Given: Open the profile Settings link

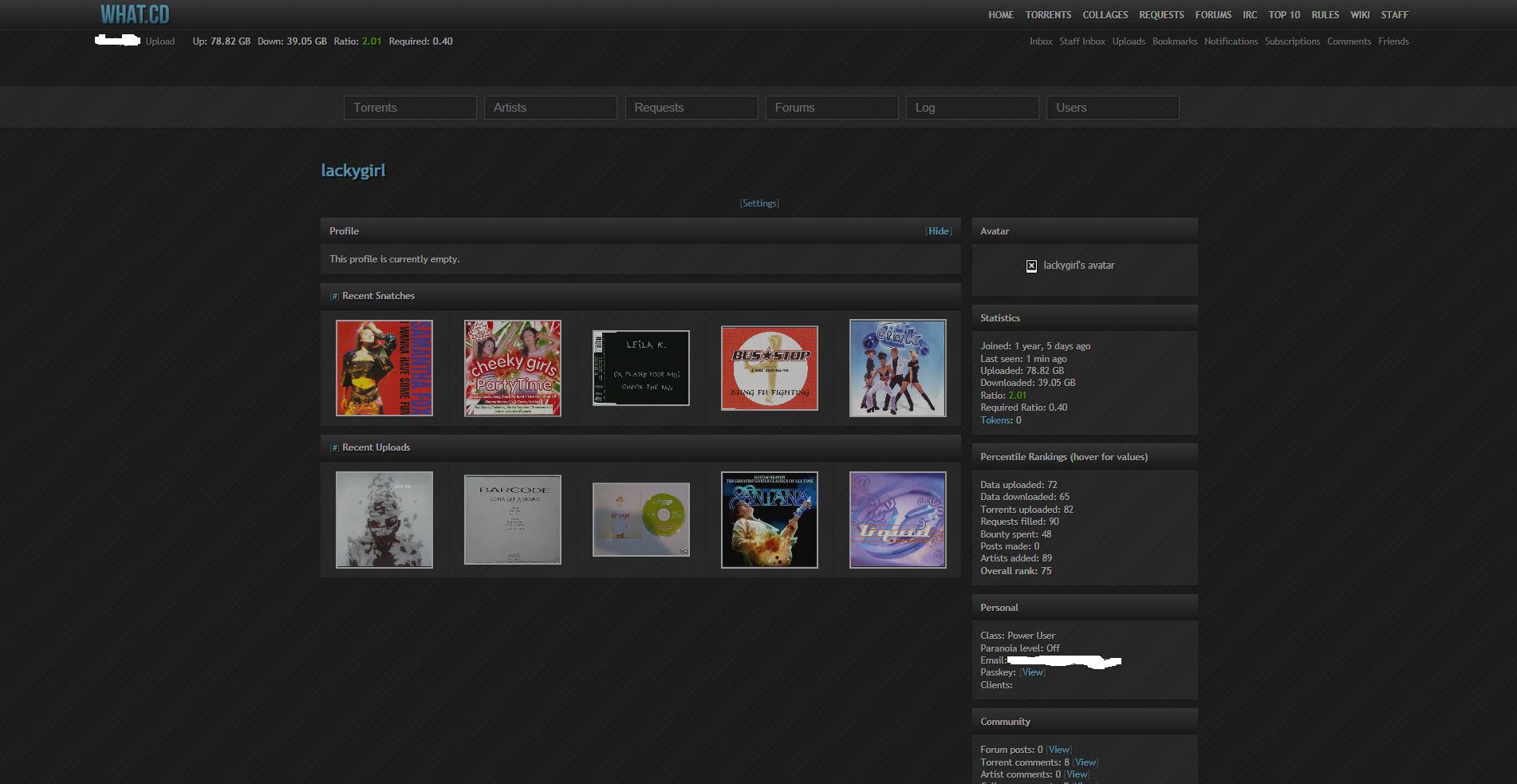Looking at the screenshot, I should (759, 203).
